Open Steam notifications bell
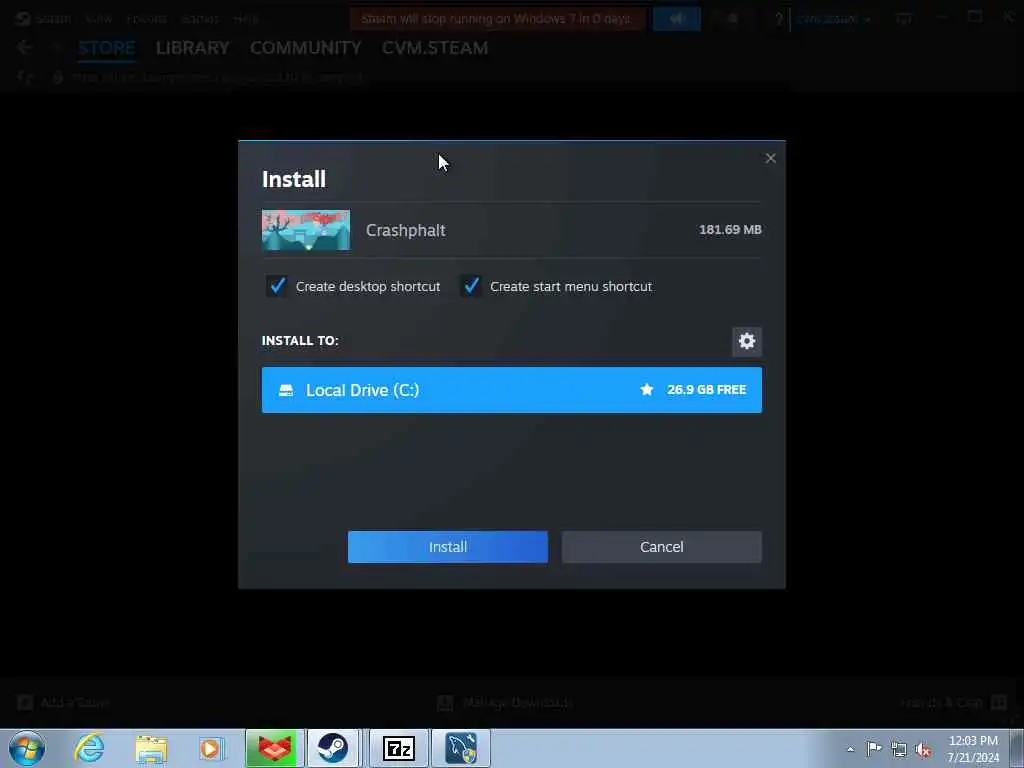The image size is (1024, 768). point(733,19)
